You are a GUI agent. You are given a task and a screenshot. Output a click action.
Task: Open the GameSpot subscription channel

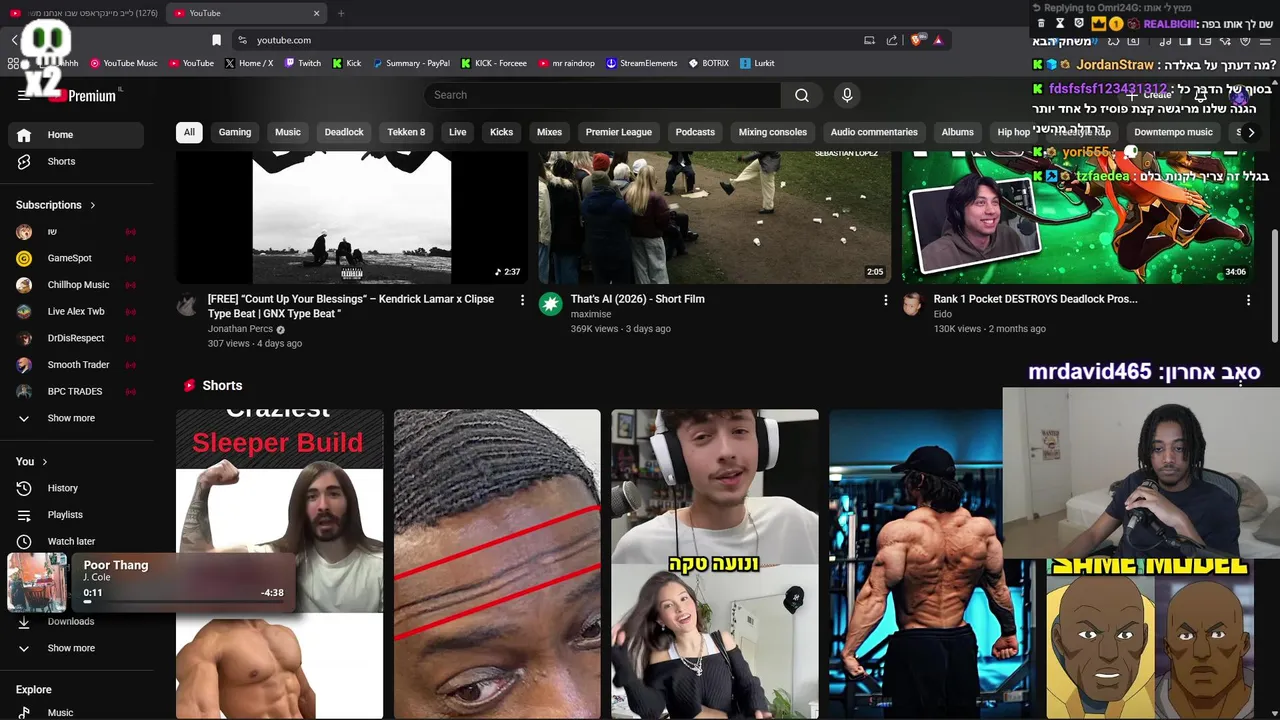coord(76,258)
